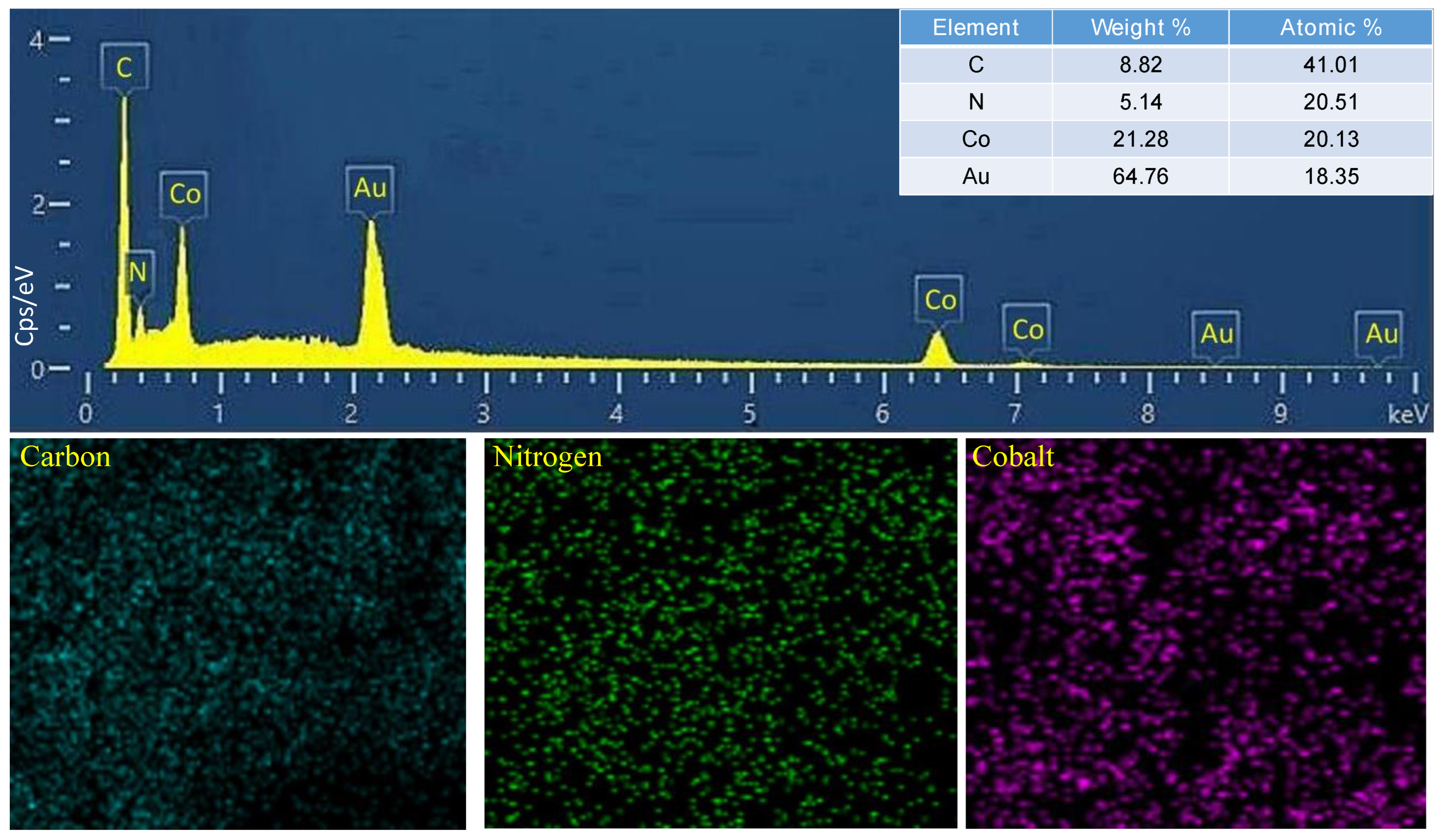Open the Carbon elemental map thumbnail

point(237,634)
